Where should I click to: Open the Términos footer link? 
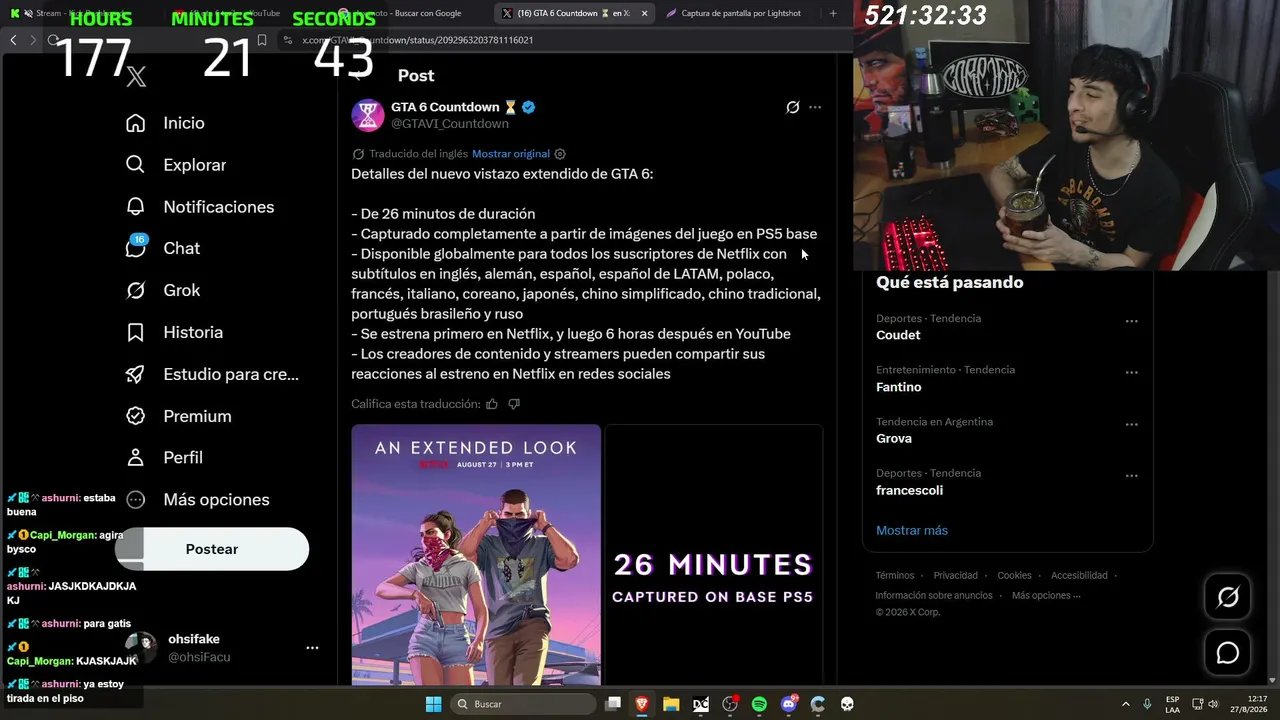click(895, 575)
